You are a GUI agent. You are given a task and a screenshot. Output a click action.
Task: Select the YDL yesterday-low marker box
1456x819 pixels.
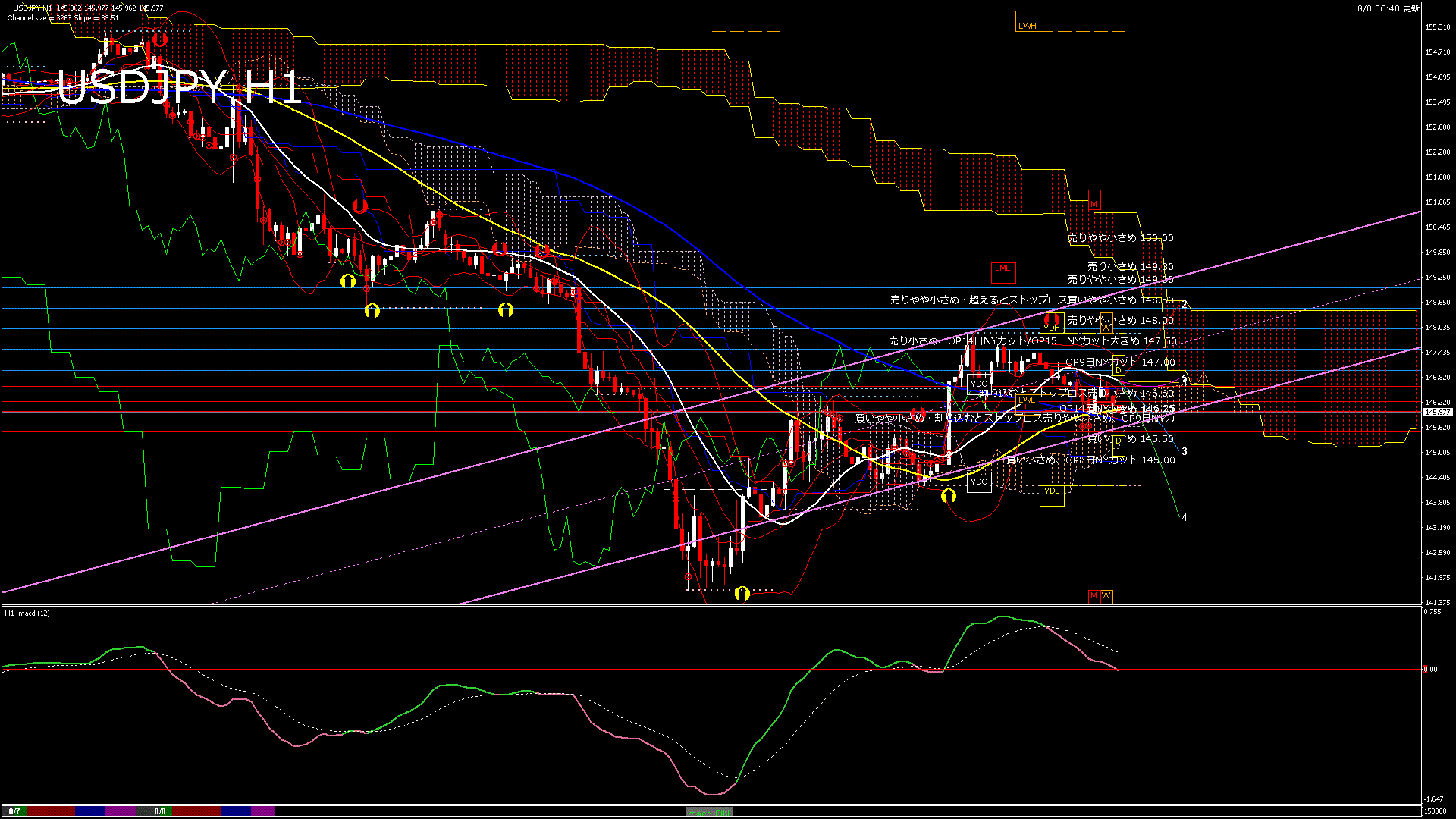(1051, 491)
